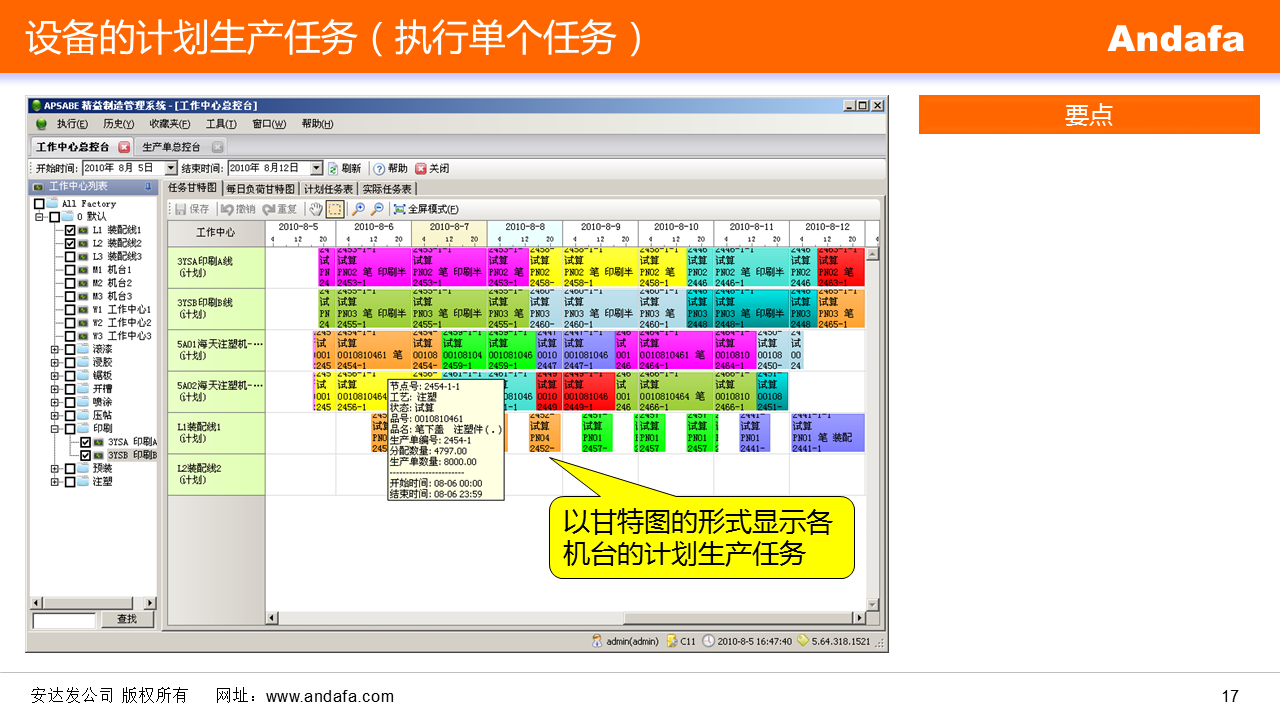Open the 结束时间 date dropdown
1280x720 pixels.
[x=317, y=169]
